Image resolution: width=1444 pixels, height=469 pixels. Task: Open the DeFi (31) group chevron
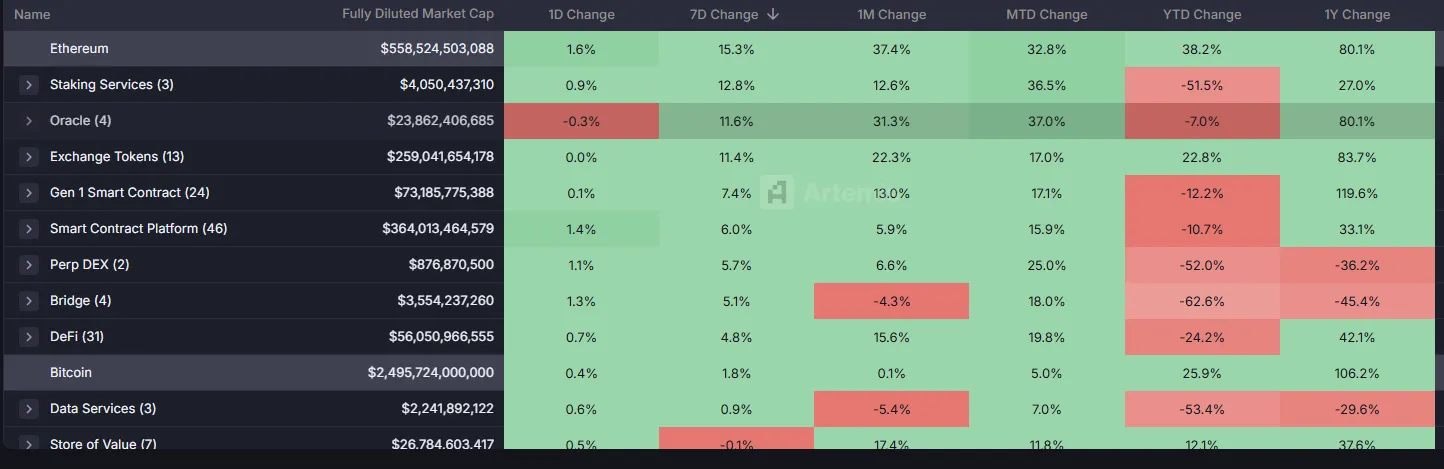click(x=28, y=337)
